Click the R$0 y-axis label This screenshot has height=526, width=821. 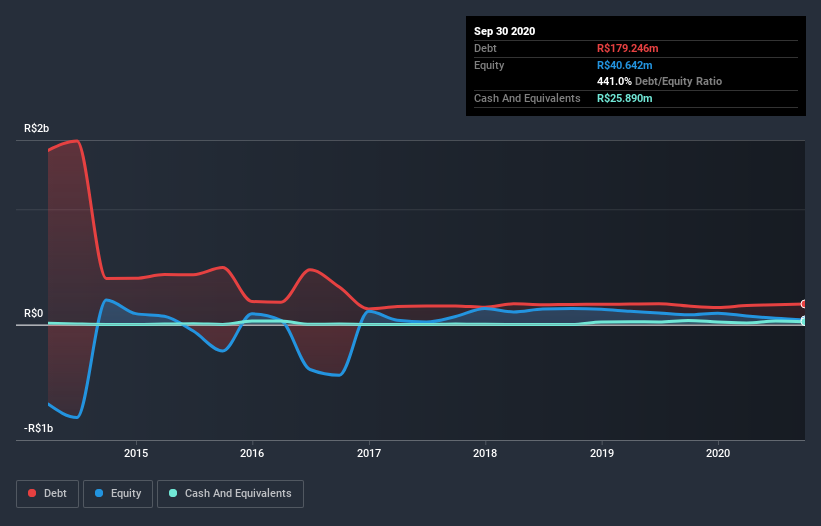tap(34, 314)
